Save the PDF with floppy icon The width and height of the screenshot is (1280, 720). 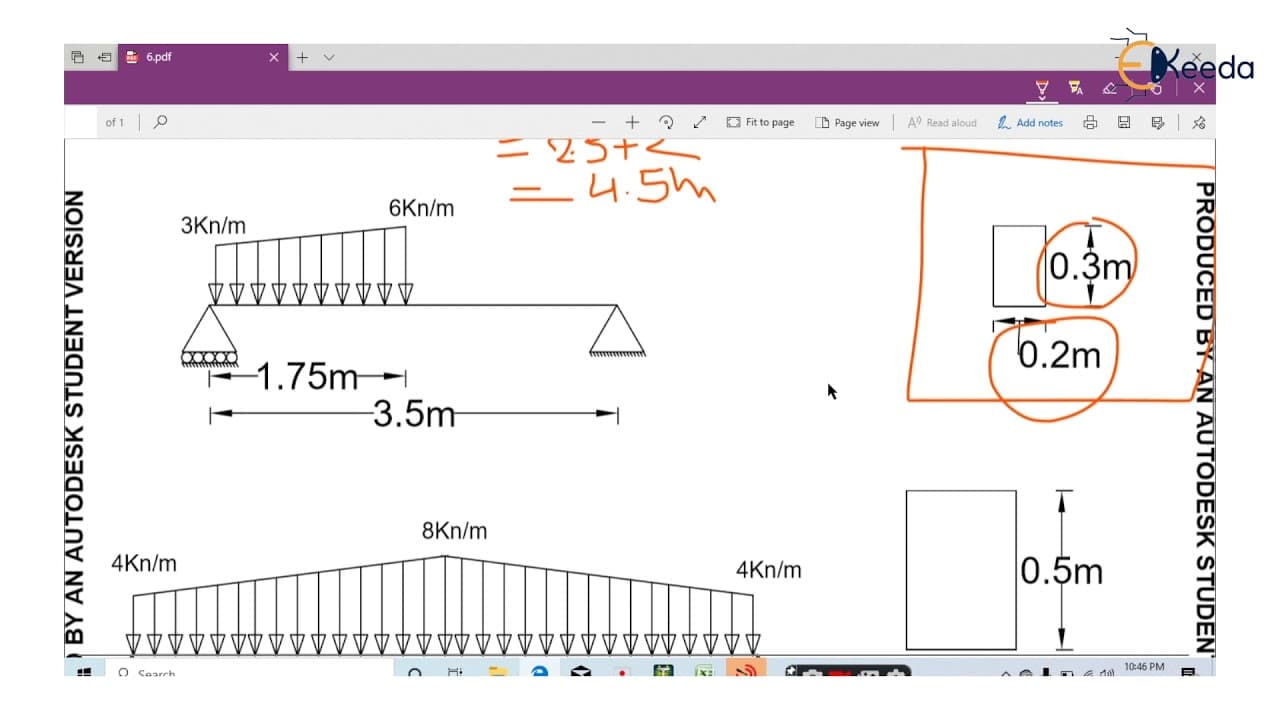[1124, 122]
